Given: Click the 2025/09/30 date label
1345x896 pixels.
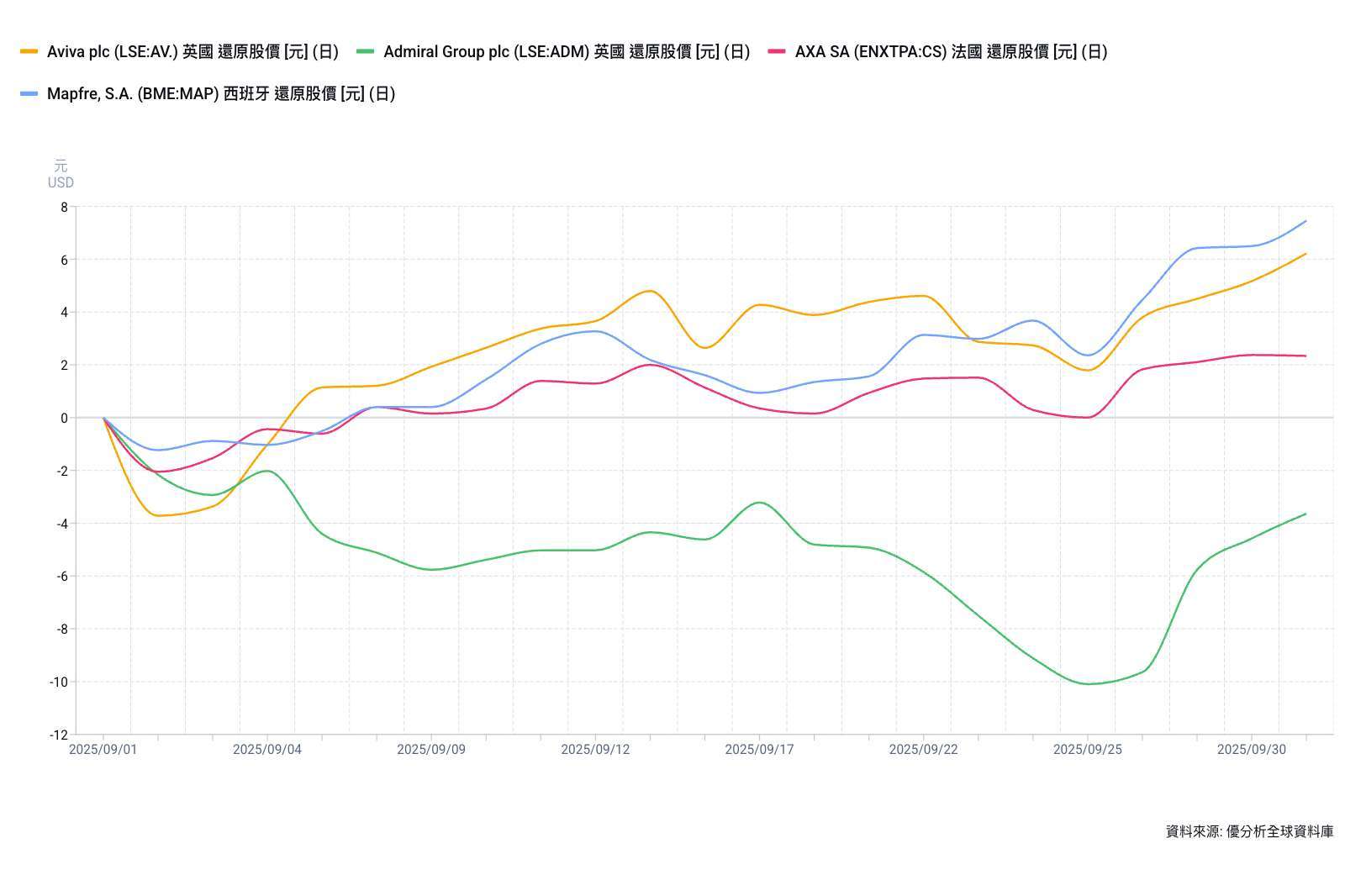Looking at the screenshot, I should (x=1251, y=750).
